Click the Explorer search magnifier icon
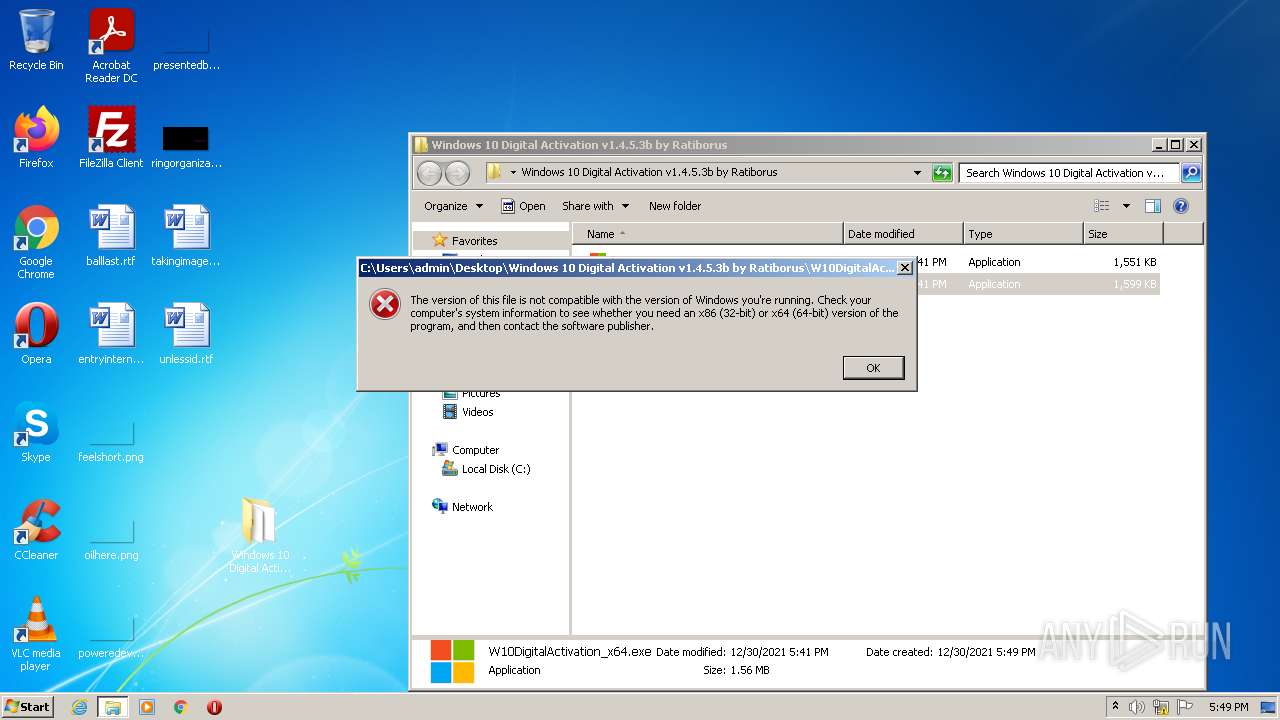Image resolution: width=1280 pixels, height=720 pixels. 1190,173
